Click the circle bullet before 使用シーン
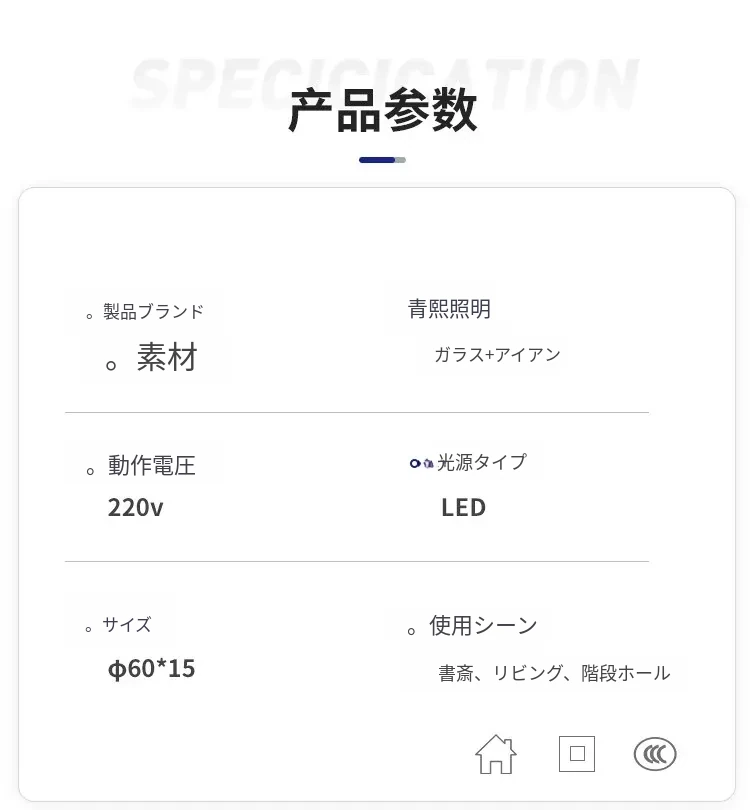The image size is (750, 810). (x=412, y=631)
